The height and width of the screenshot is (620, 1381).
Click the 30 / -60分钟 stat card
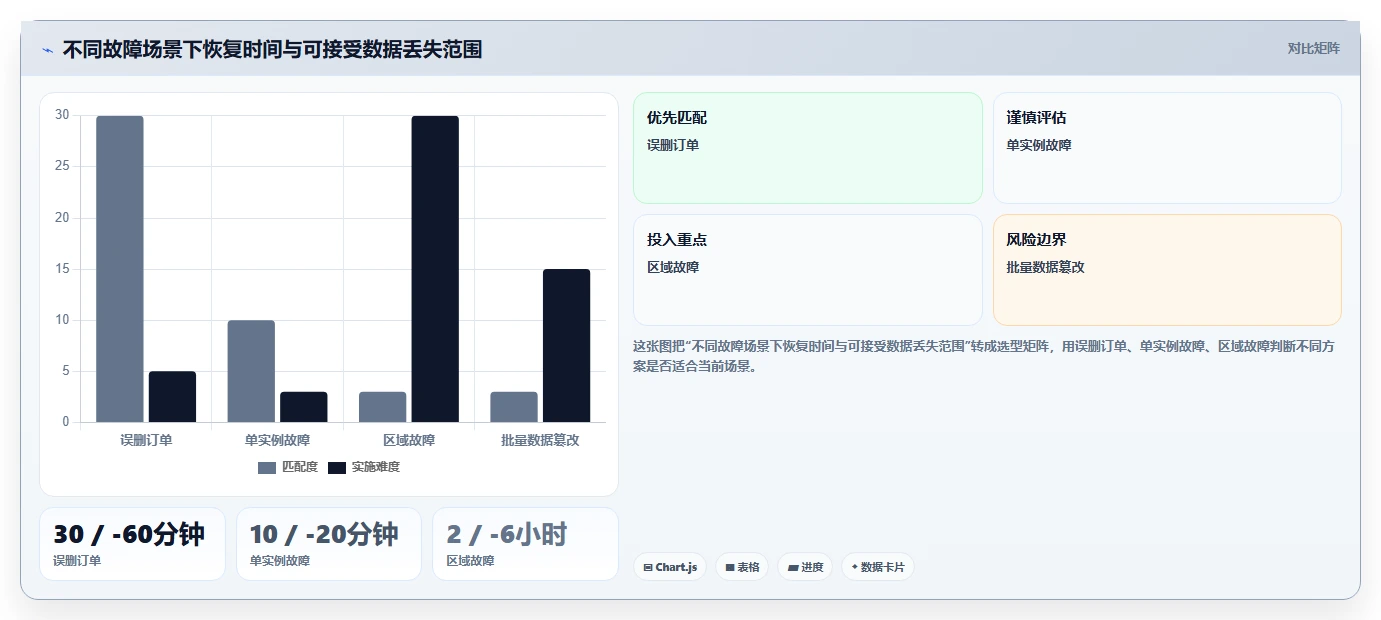coord(132,544)
